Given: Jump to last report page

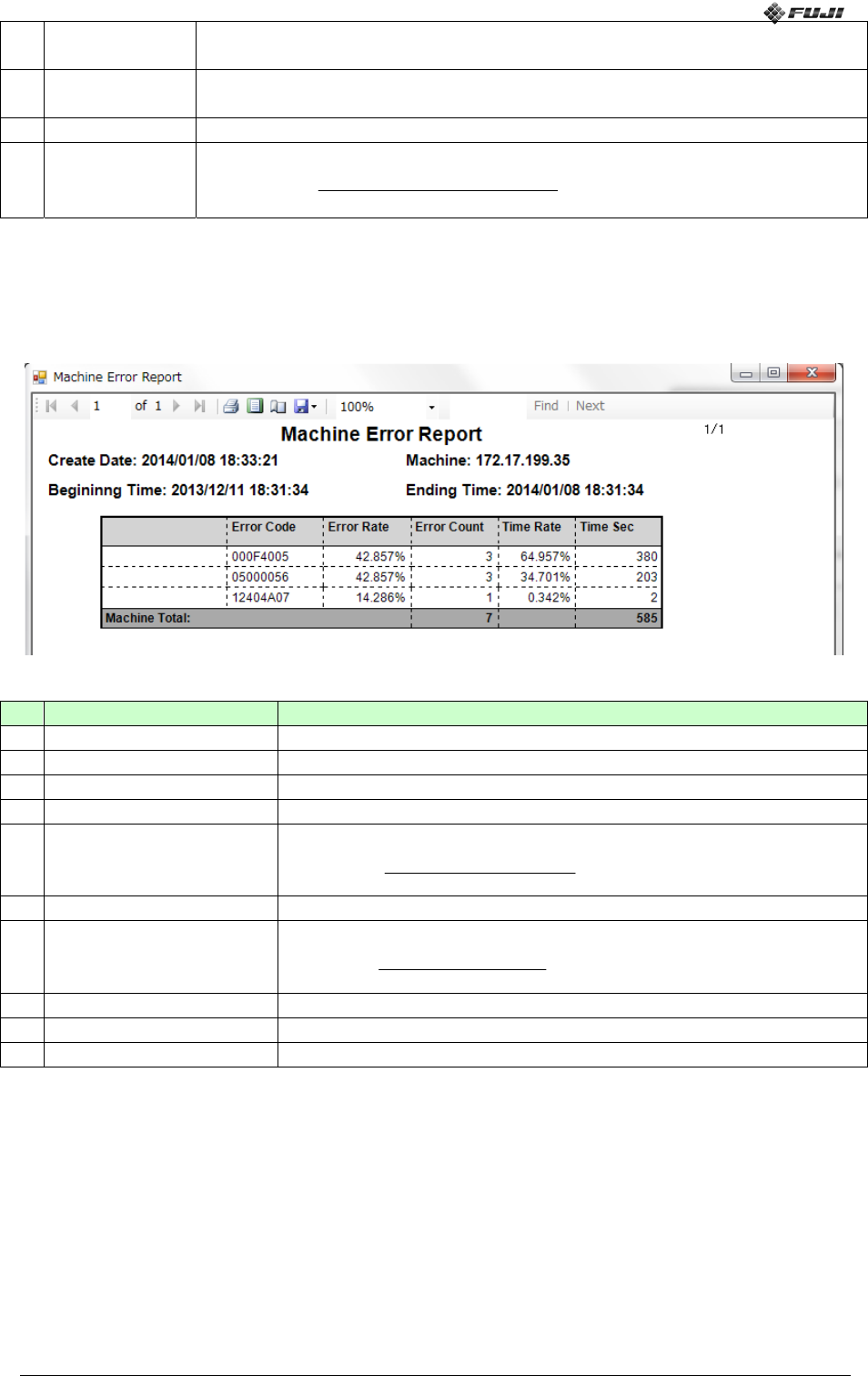Looking at the screenshot, I should pos(199,406).
